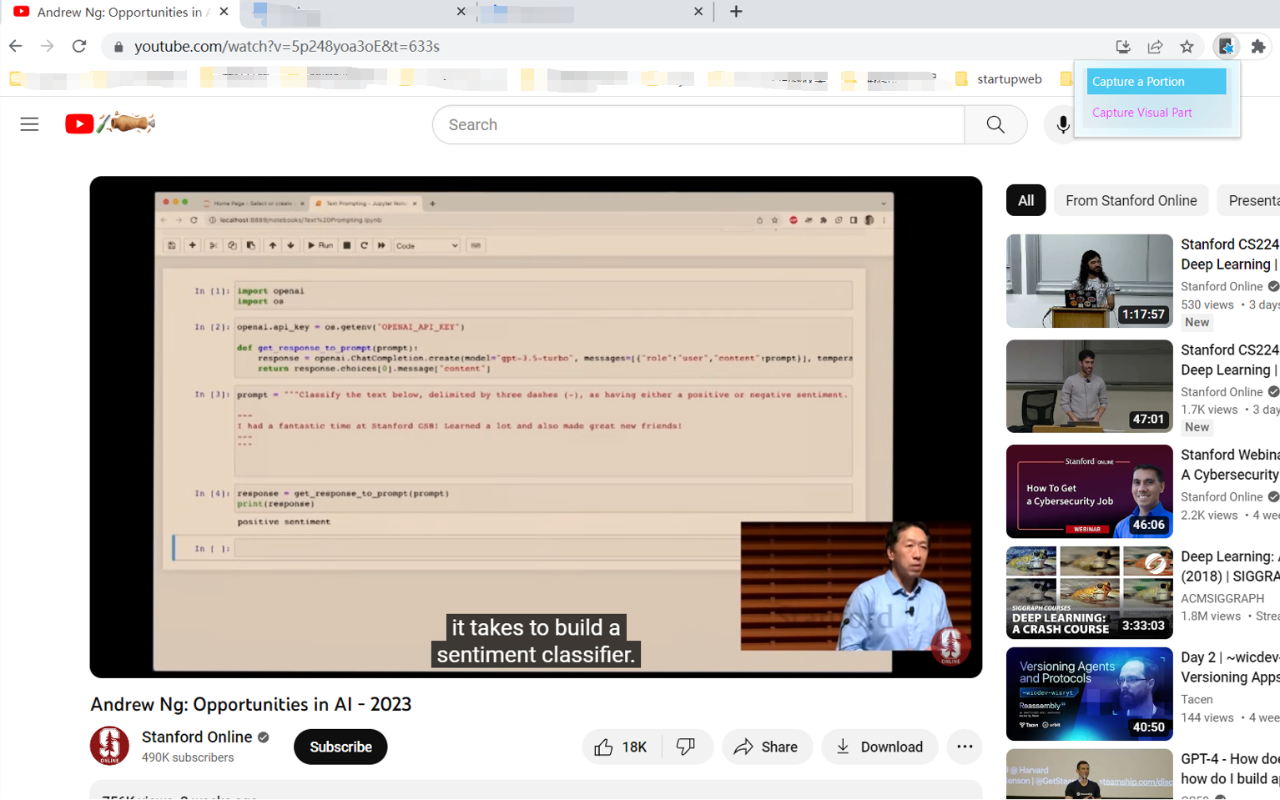Open the Cybersecurity Job webinar thumbnail
Image resolution: width=1280 pixels, height=800 pixels.
click(1089, 491)
